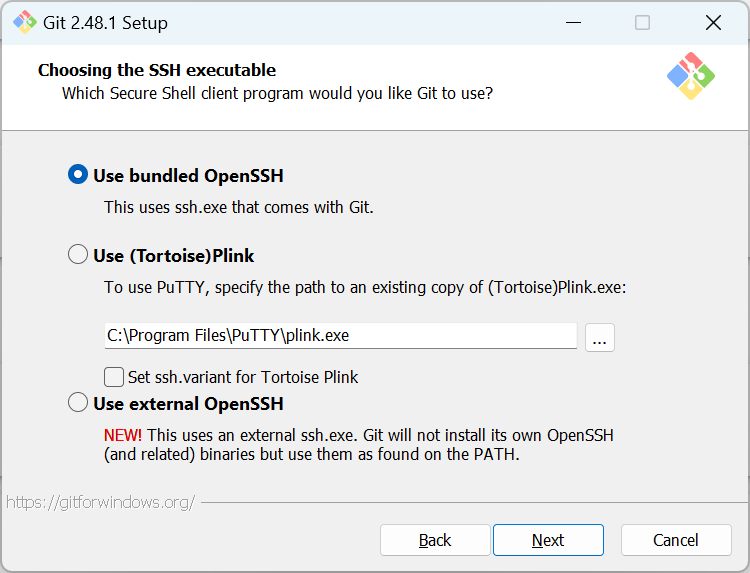Select the Use bundled OpenSSH radio button
This screenshot has width=750, height=573.
coord(78,175)
